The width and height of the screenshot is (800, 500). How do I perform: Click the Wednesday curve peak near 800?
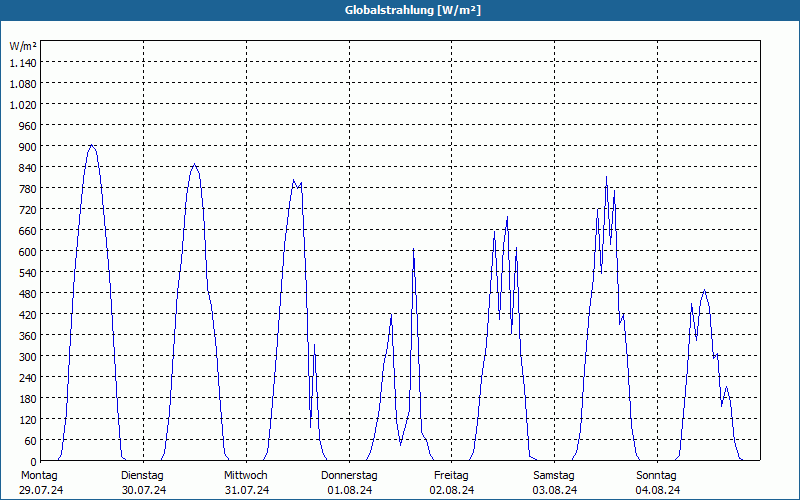coord(293,180)
